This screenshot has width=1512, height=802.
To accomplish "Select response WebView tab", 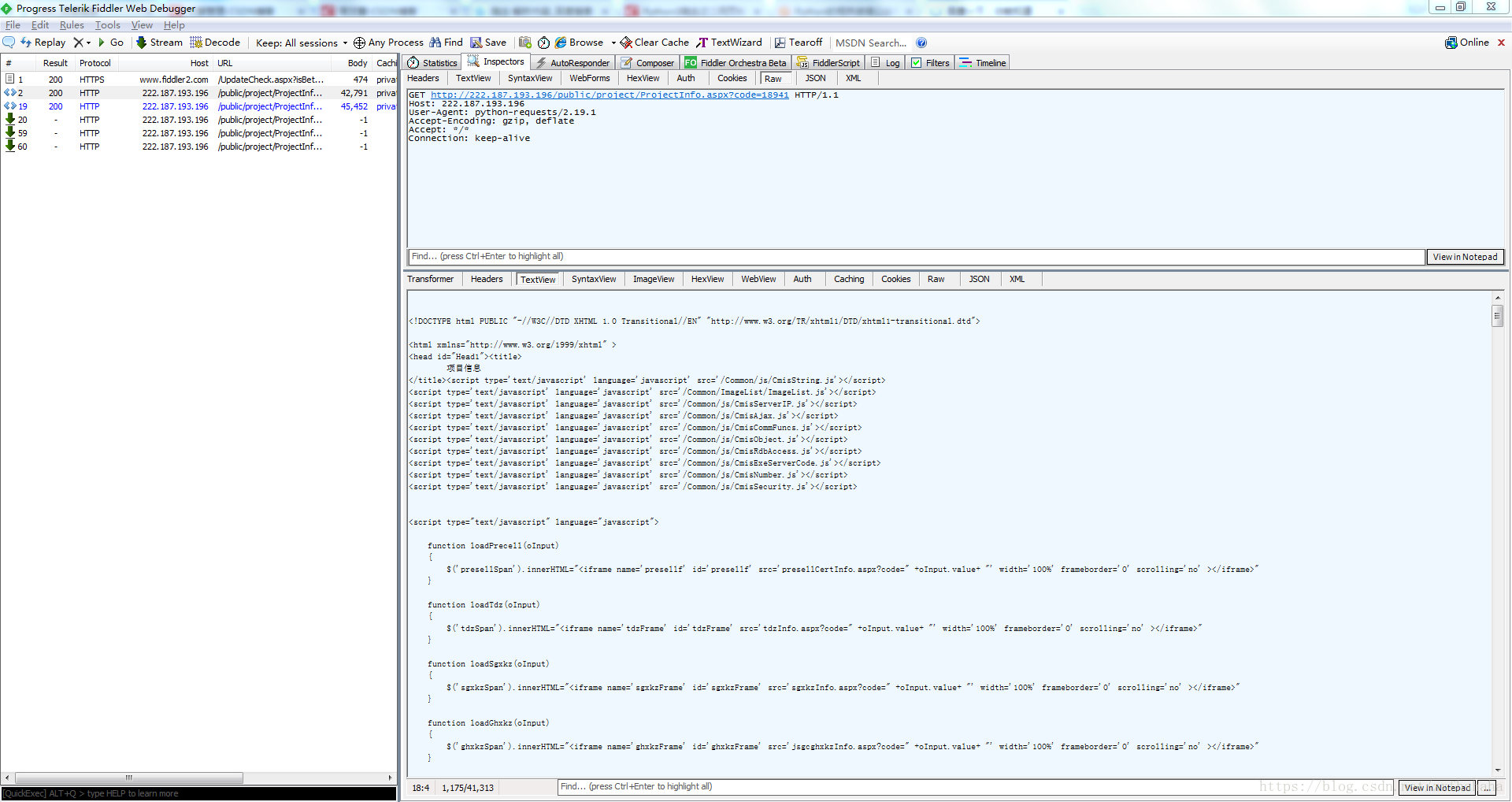I will pyautogui.click(x=758, y=279).
